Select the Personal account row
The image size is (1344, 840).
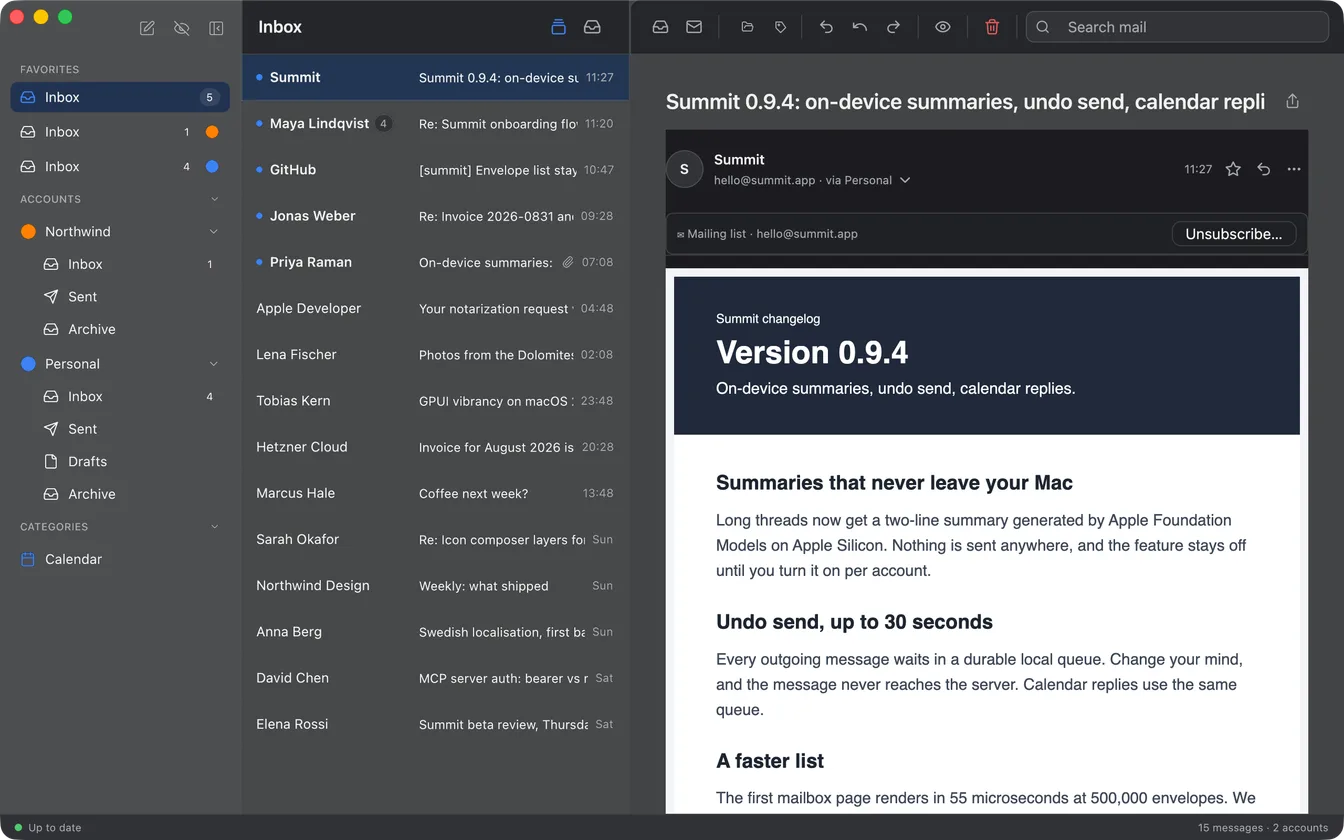[120, 364]
